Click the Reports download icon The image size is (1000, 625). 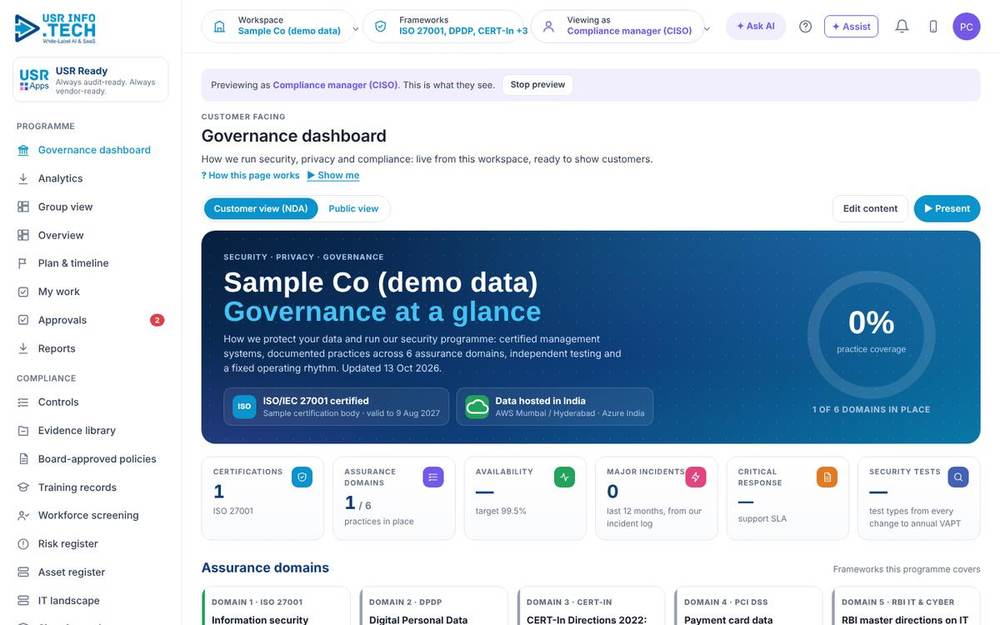tap(23, 348)
